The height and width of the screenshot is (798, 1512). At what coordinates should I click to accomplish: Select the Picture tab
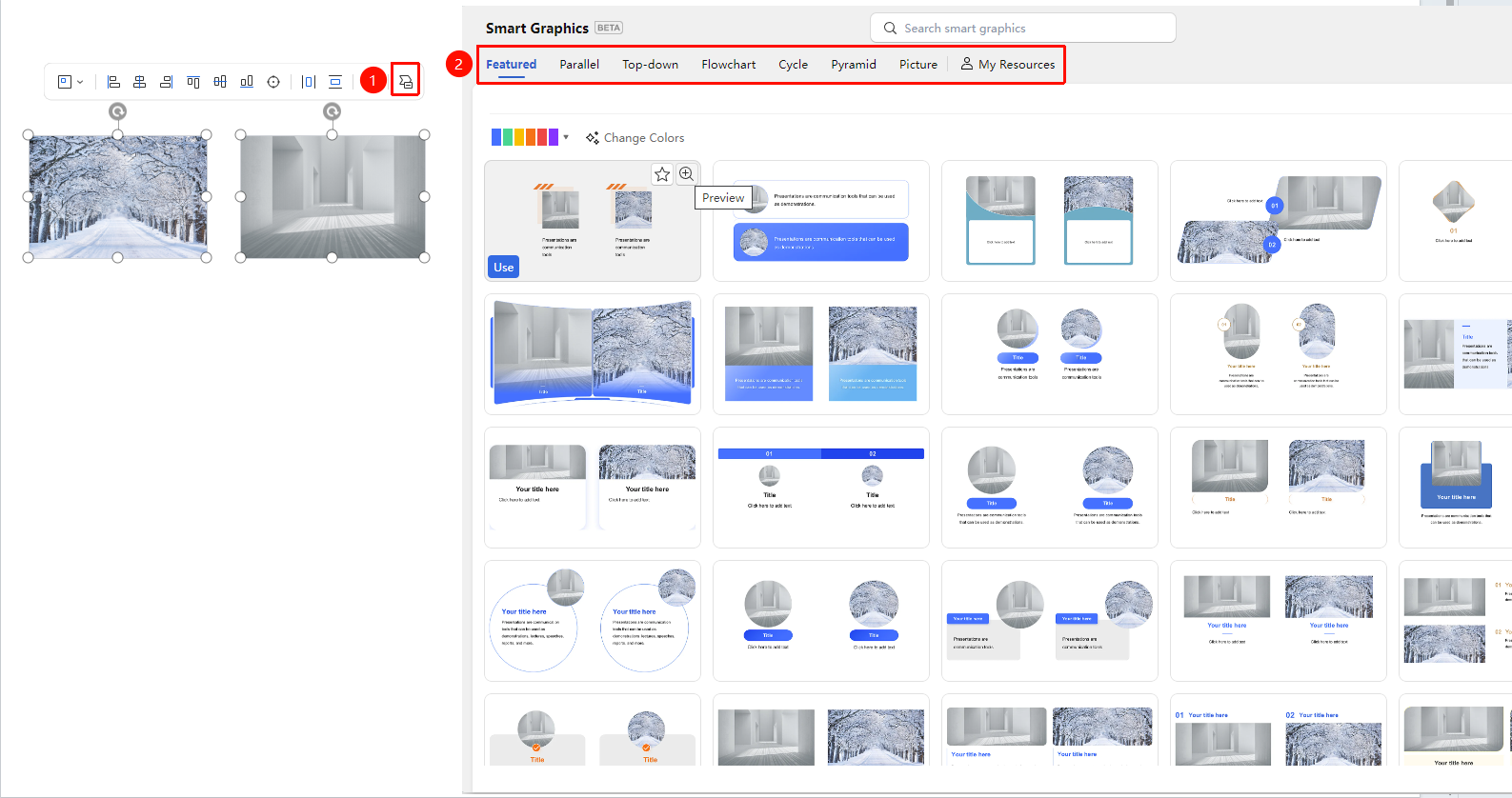click(918, 65)
